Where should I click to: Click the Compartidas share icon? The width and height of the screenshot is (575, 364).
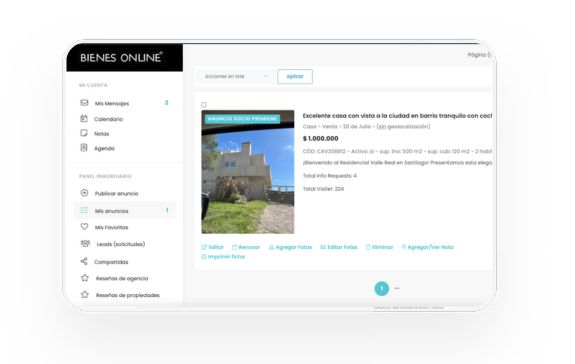[x=84, y=261]
